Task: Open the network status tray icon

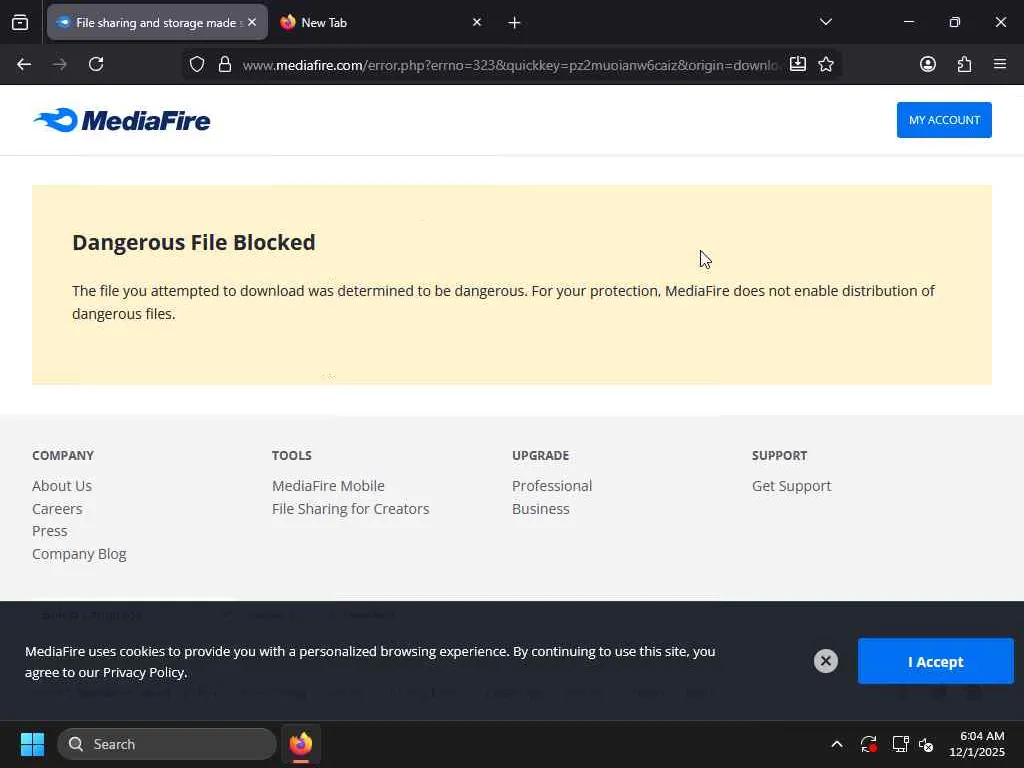Action: click(900, 744)
